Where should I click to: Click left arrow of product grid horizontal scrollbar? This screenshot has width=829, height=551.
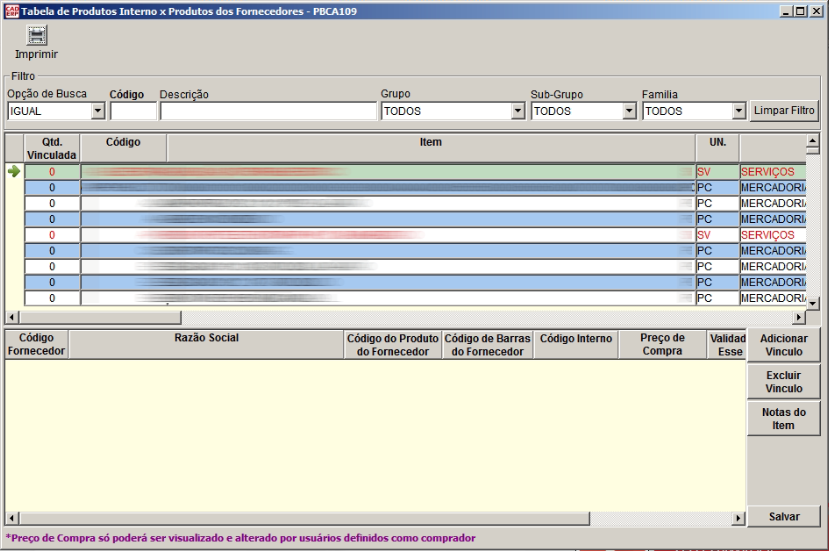click(x=12, y=317)
